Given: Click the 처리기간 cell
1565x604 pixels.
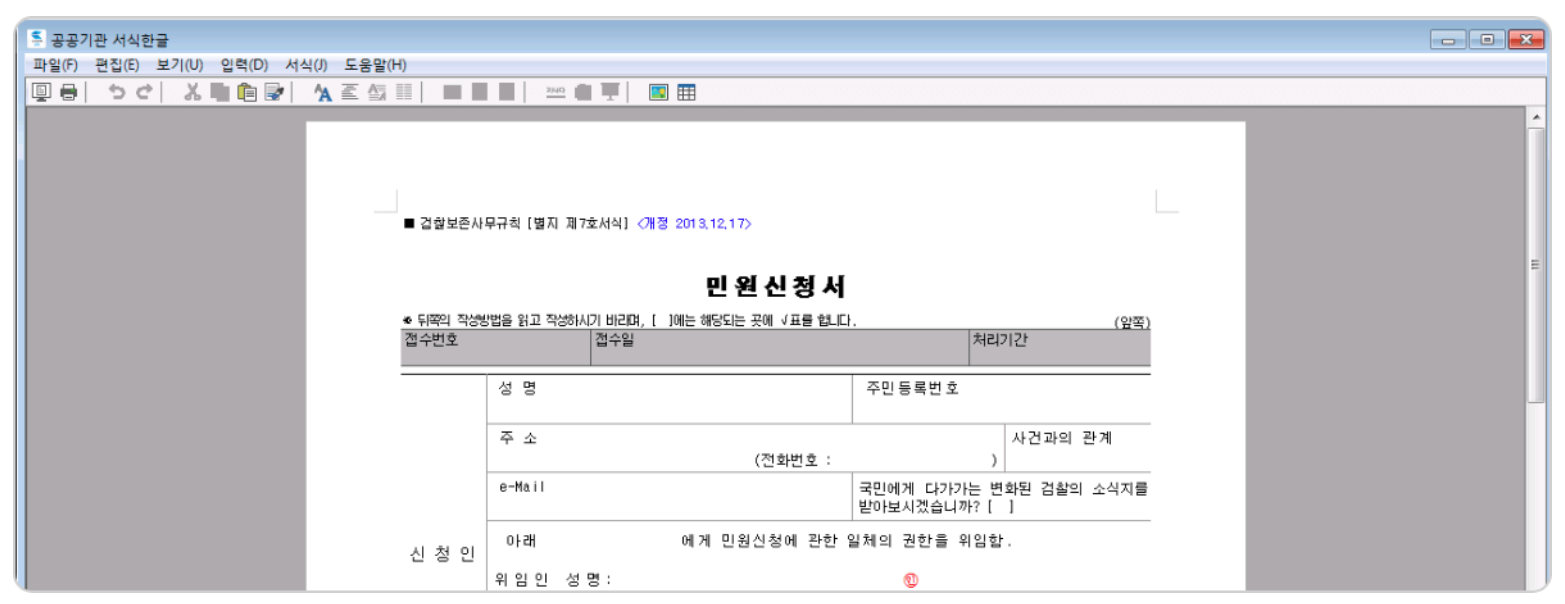Looking at the screenshot, I should 1060,348.
